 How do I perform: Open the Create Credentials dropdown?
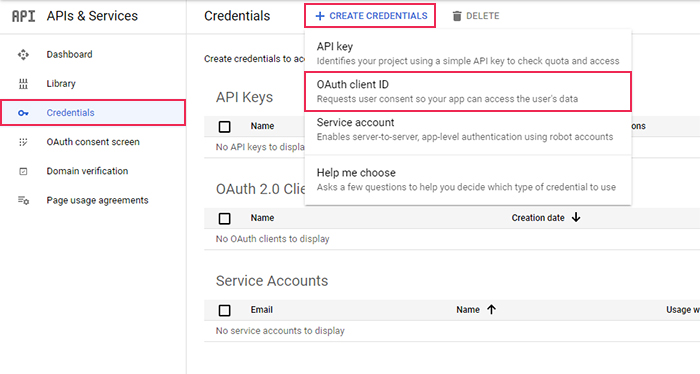[x=370, y=16]
